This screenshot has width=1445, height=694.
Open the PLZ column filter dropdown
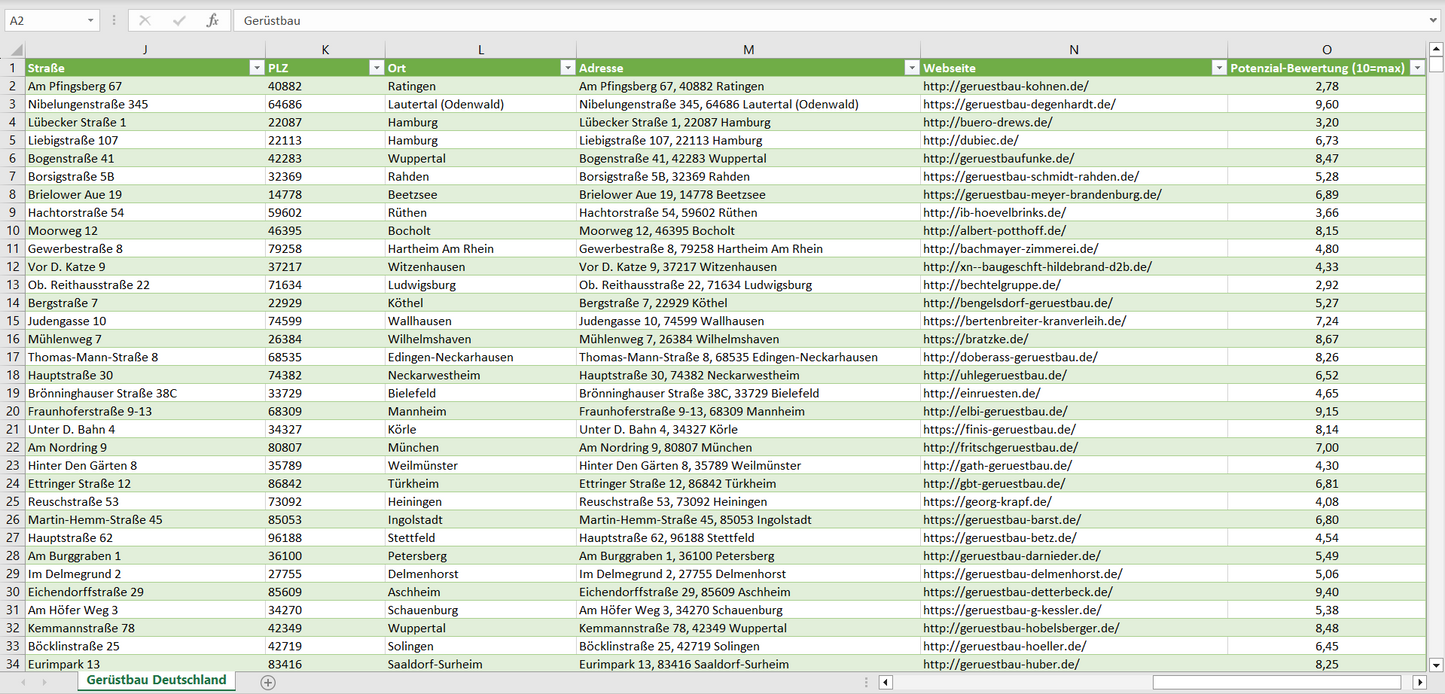pos(376,68)
